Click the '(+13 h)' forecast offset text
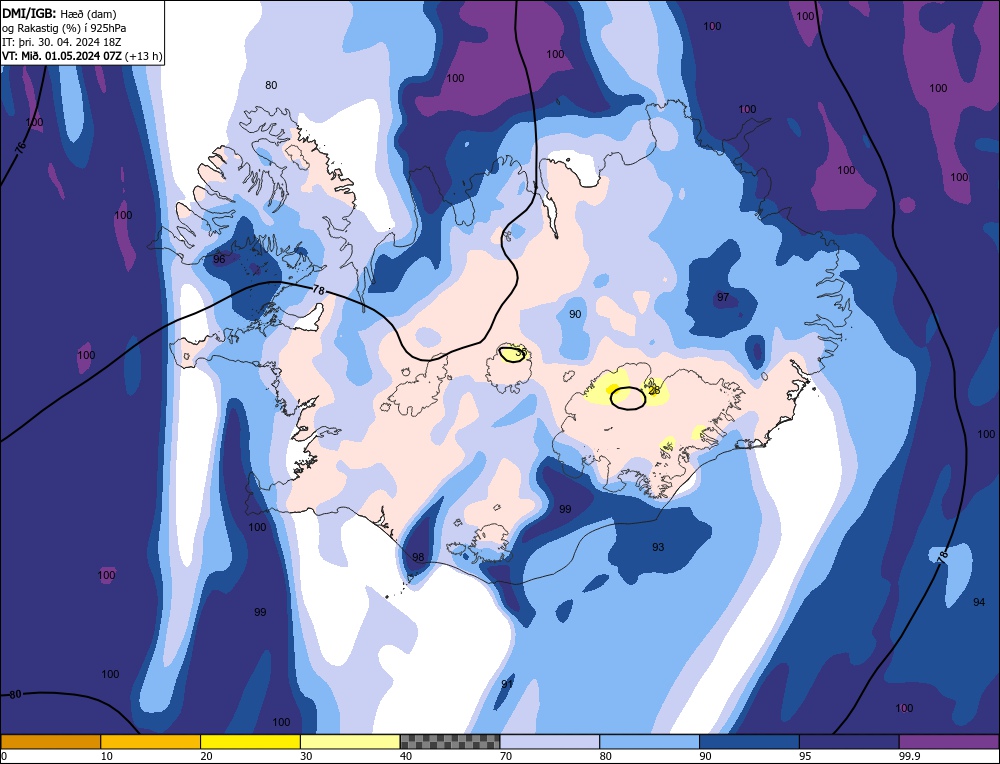The image size is (1000, 764). click(143, 56)
